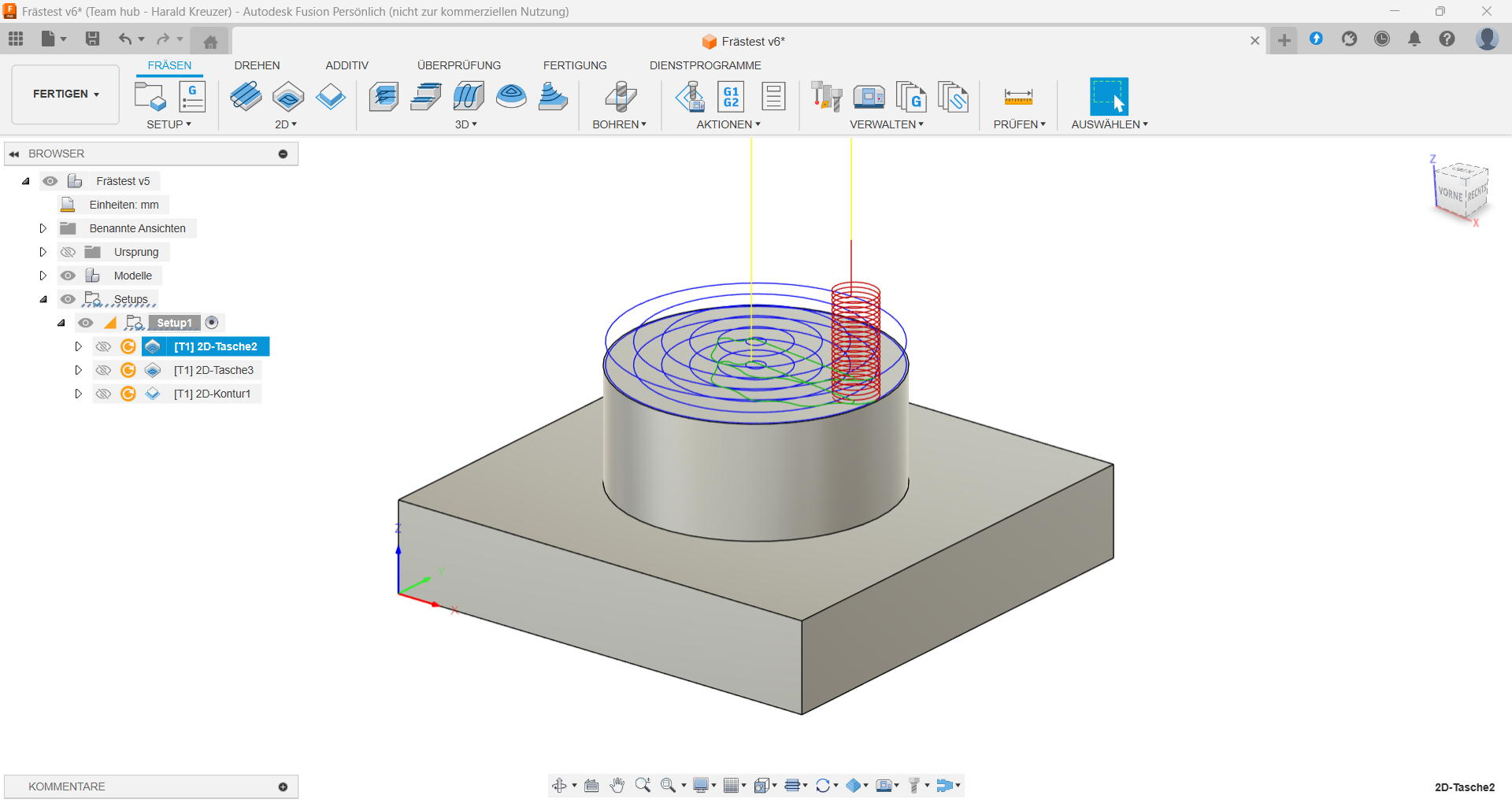Click the notifications bell icon

coord(1414,39)
